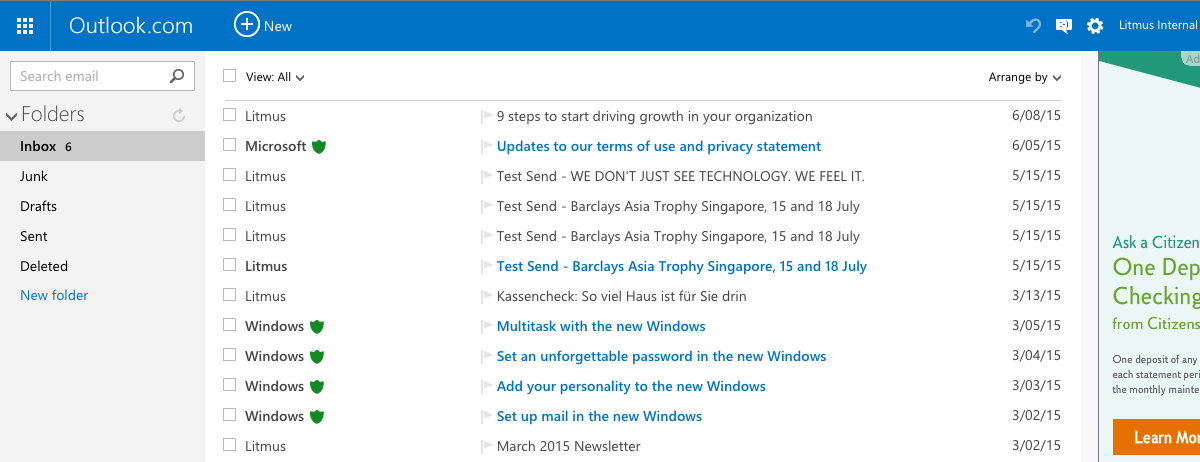Check the Set an unforgettable password checkbox
The height and width of the screenshot is (462, 1200).
[230, 355]
